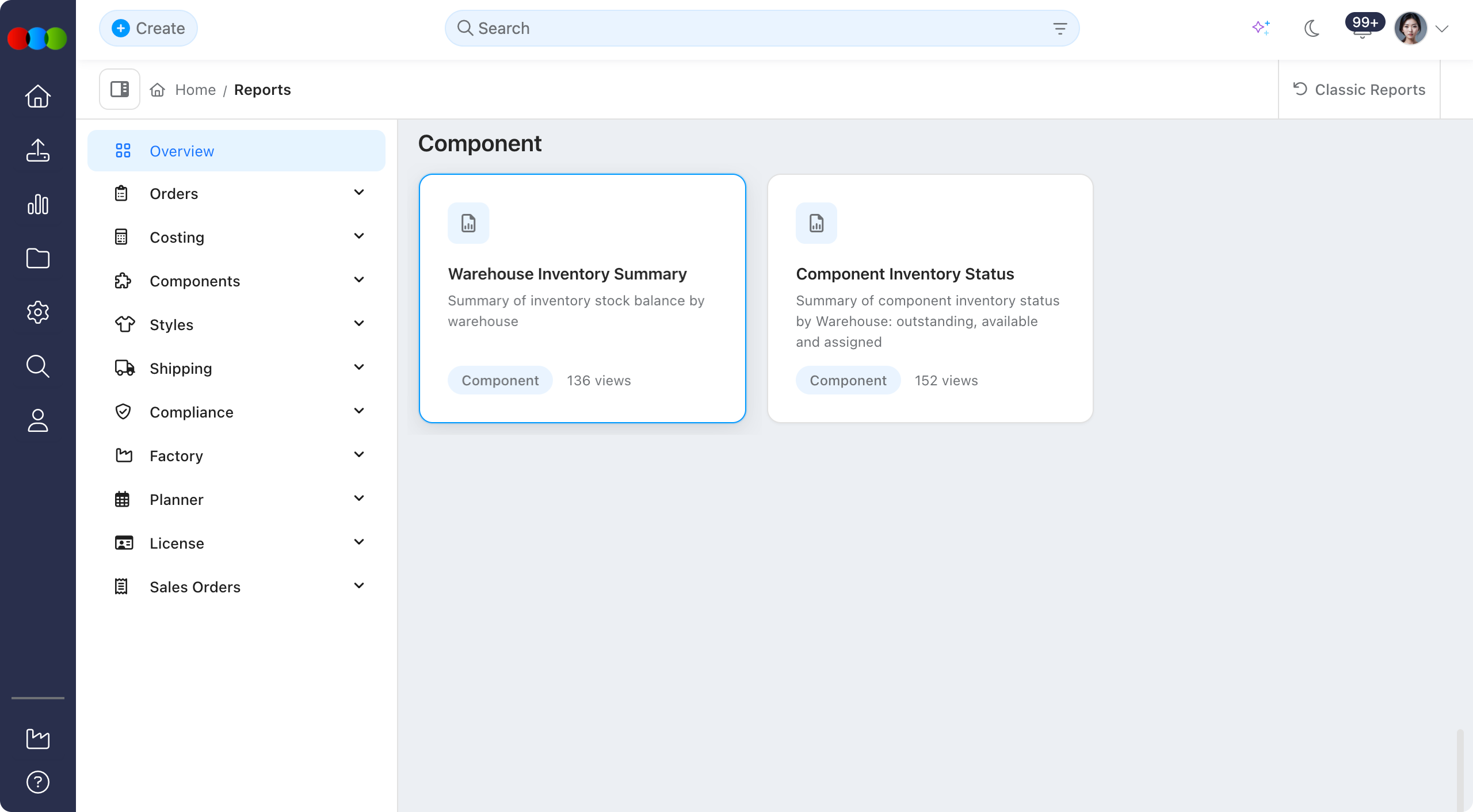Open the Home icon in left rail
1473x812 pixels.
(x=38, y=96)
